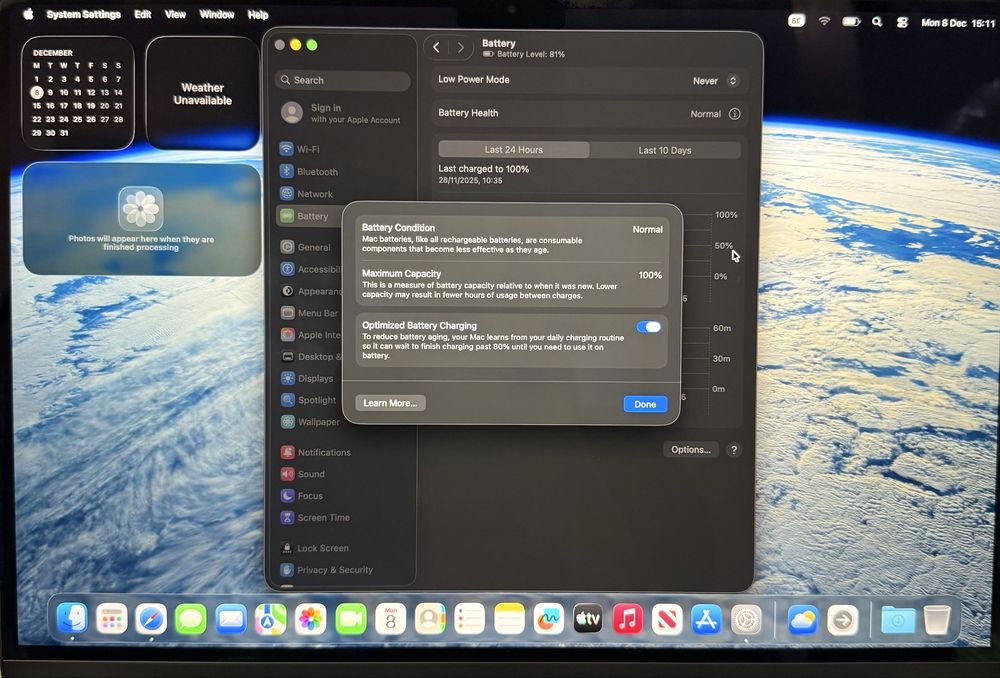Screen dimensions: 1000x678
Task: Click the Photos widget on desktop
Action: click(x=142, y=219)
